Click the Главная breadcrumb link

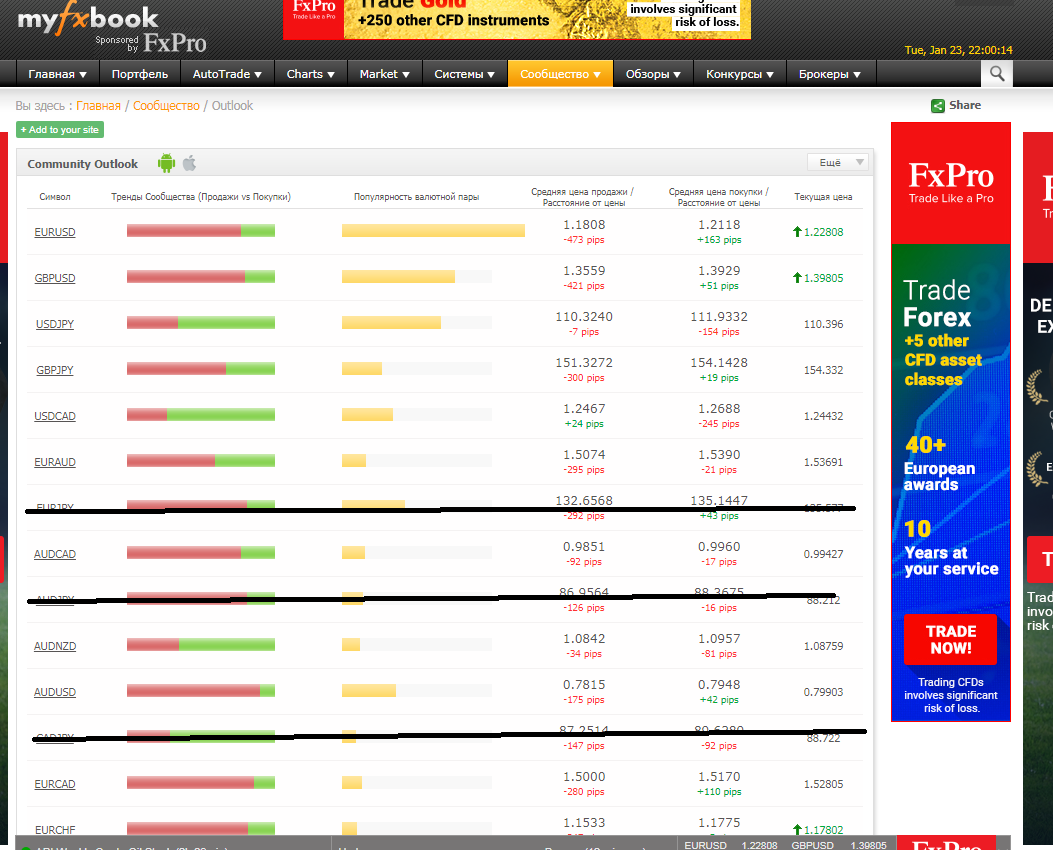tap(98, 105)
